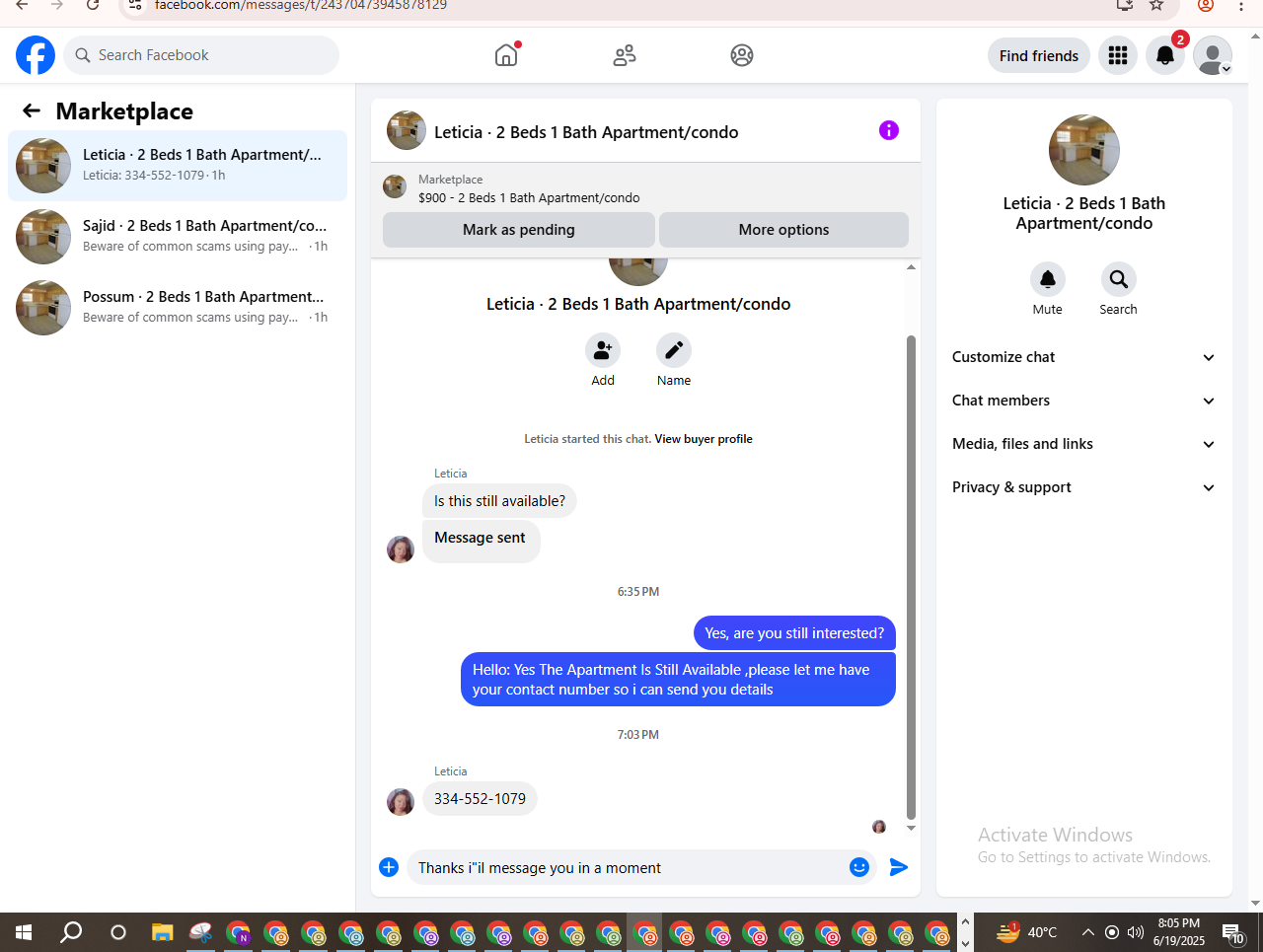Screen dimensions: 1263x952
Task: Reload the page in the browser
Action: click(x=93, y=5)
